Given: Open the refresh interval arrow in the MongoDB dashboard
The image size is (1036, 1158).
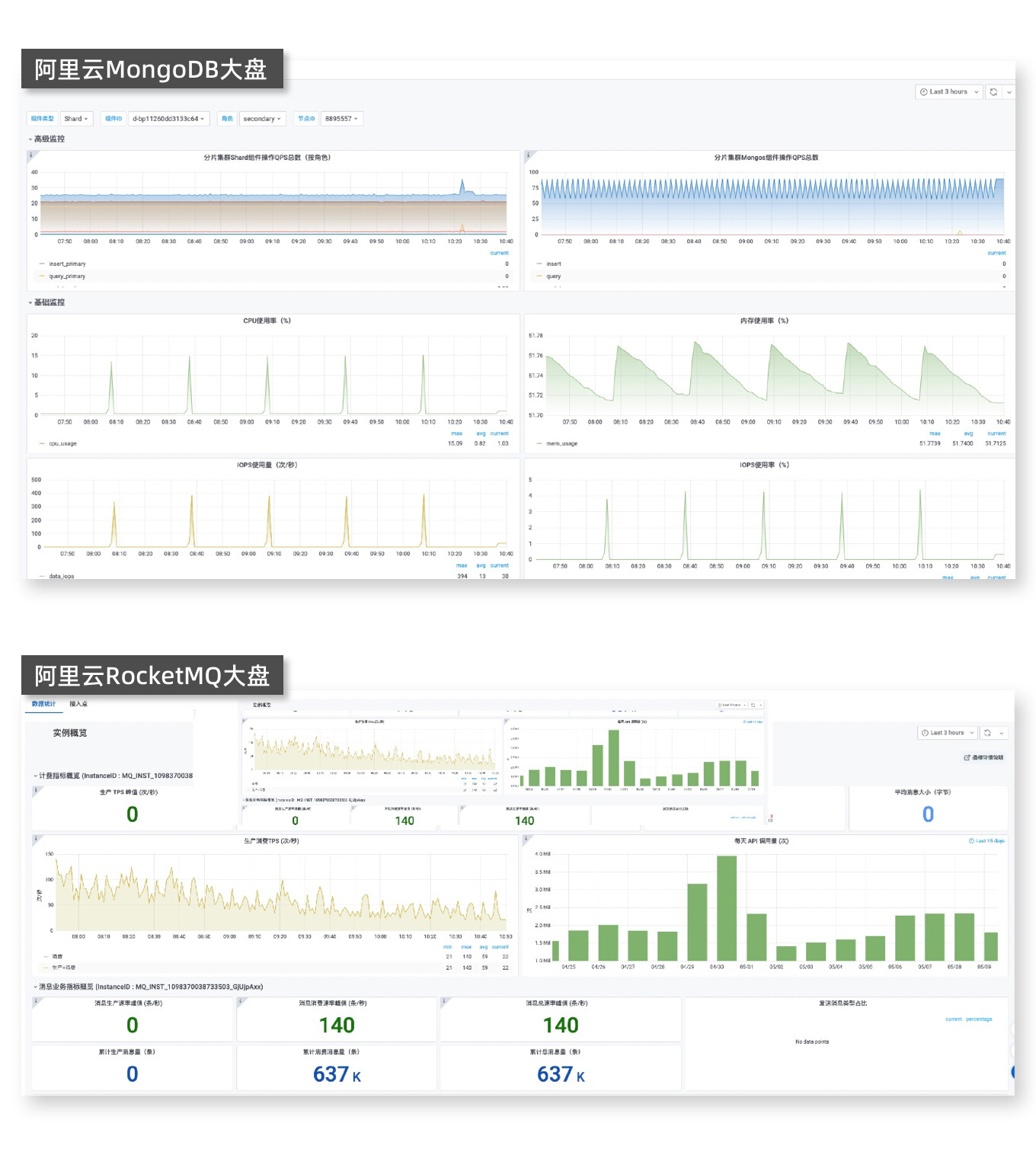Looking at the screenshot, I should click(1009, 91).
